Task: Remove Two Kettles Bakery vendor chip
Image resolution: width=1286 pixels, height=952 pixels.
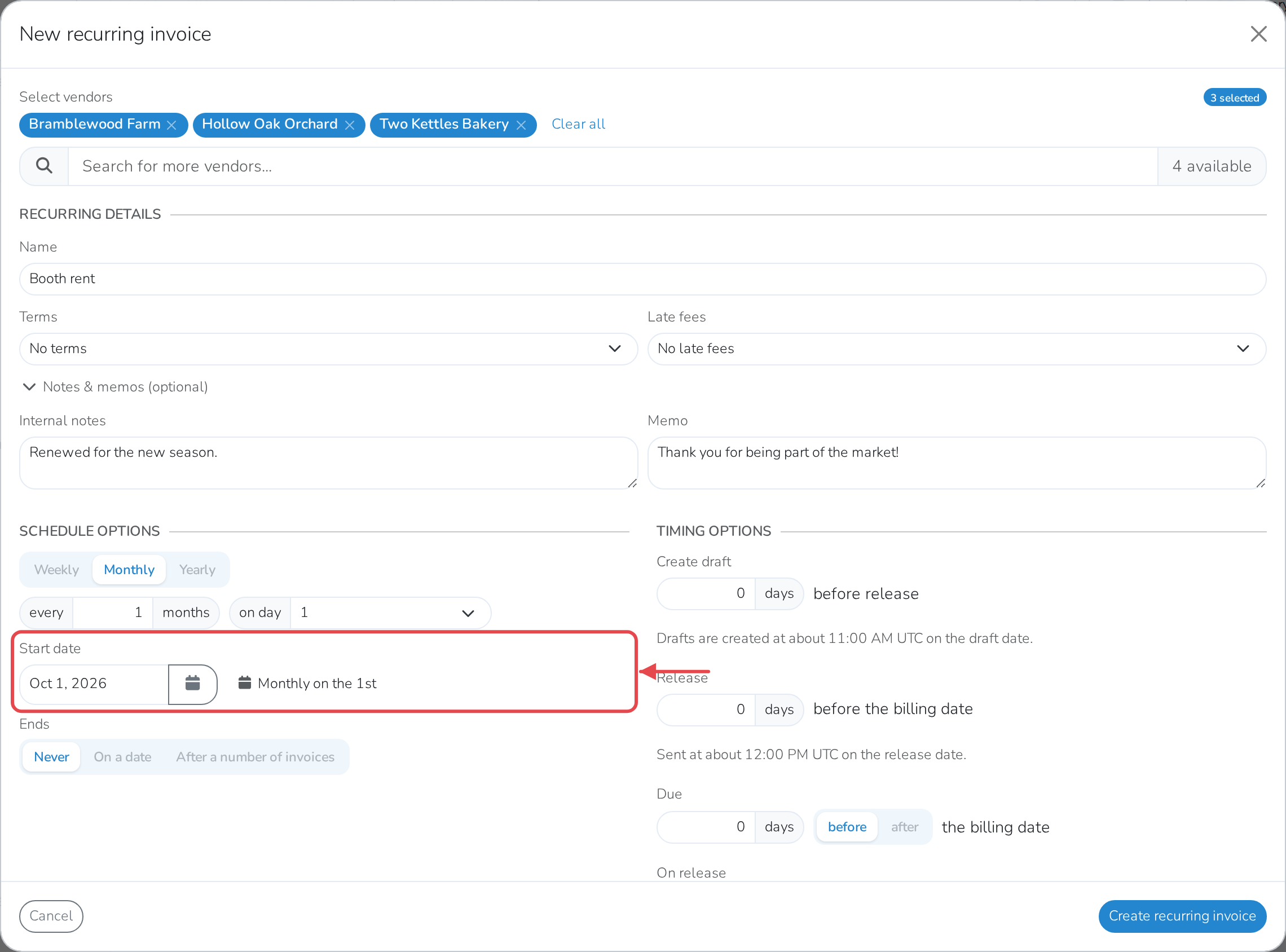Action: click(x=521, y=125)
